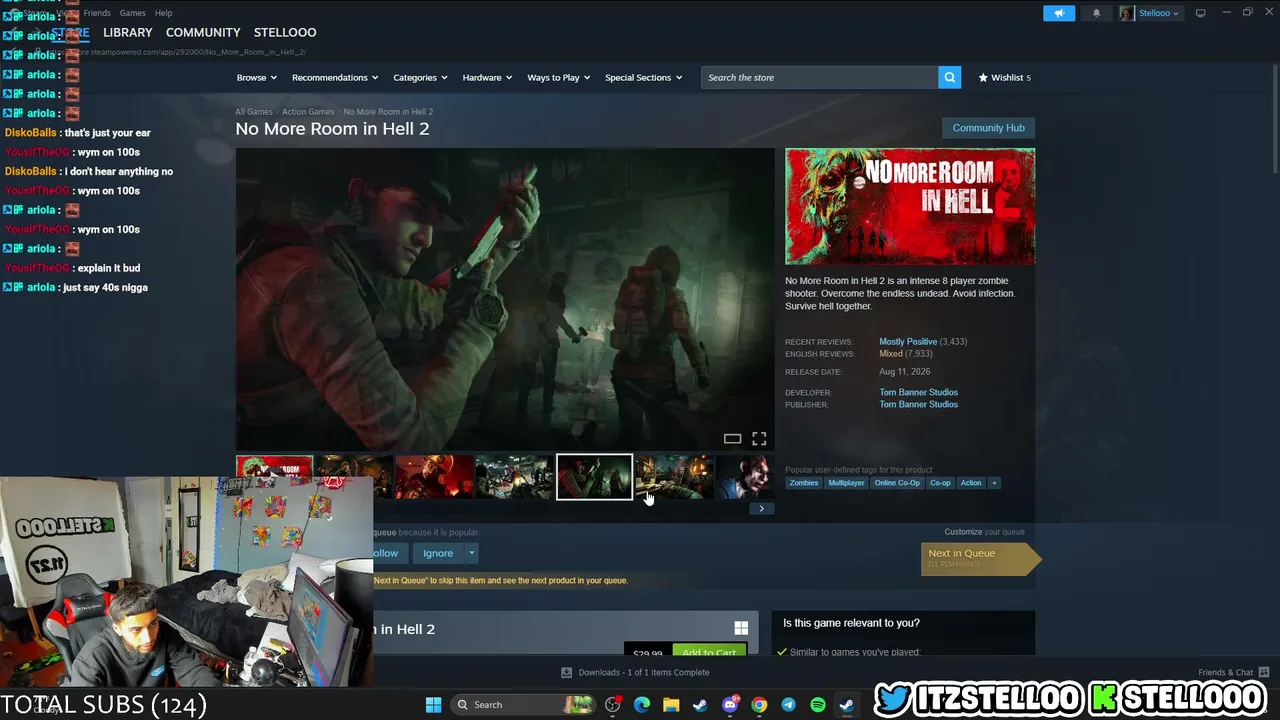Open the Special Sections dropdown
The height and width of the screenshot is (720, 1280).
point(643,77)
